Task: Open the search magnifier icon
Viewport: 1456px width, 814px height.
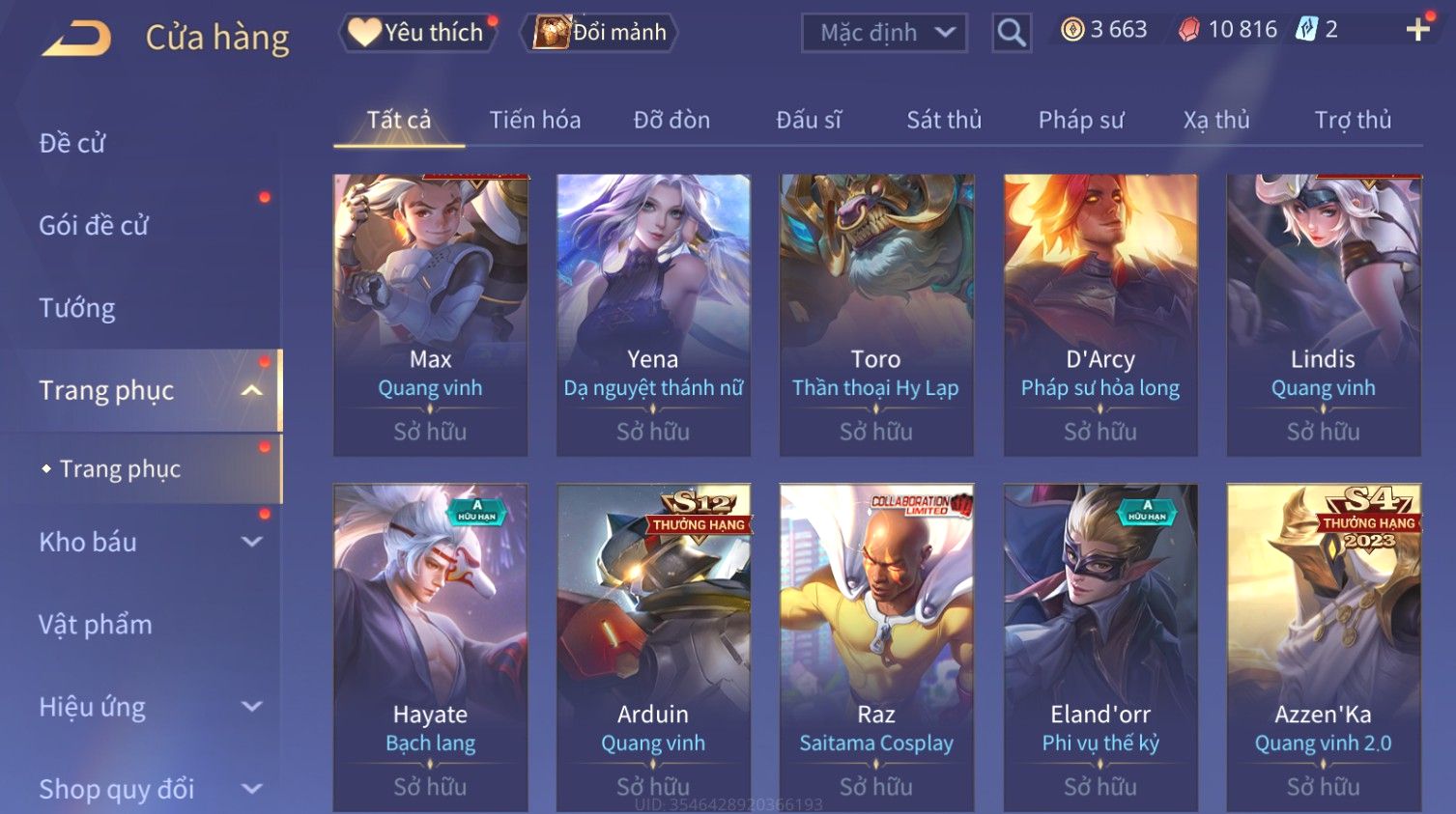Action: coord(1012,34)
